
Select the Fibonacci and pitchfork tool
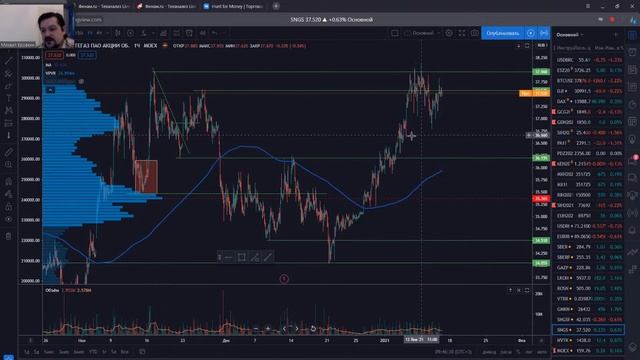coord(8,74)
